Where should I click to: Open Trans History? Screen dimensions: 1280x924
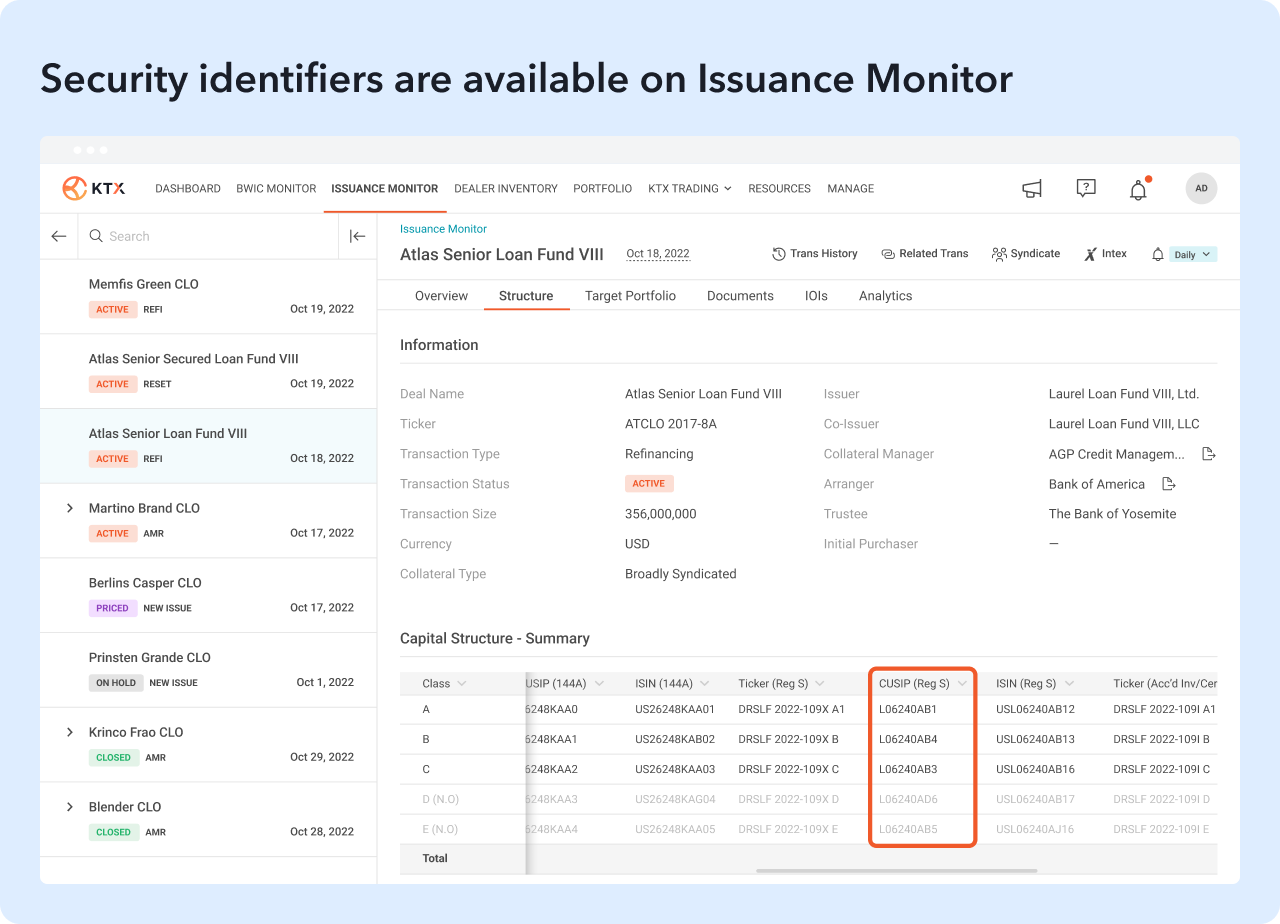coord(815,254)
